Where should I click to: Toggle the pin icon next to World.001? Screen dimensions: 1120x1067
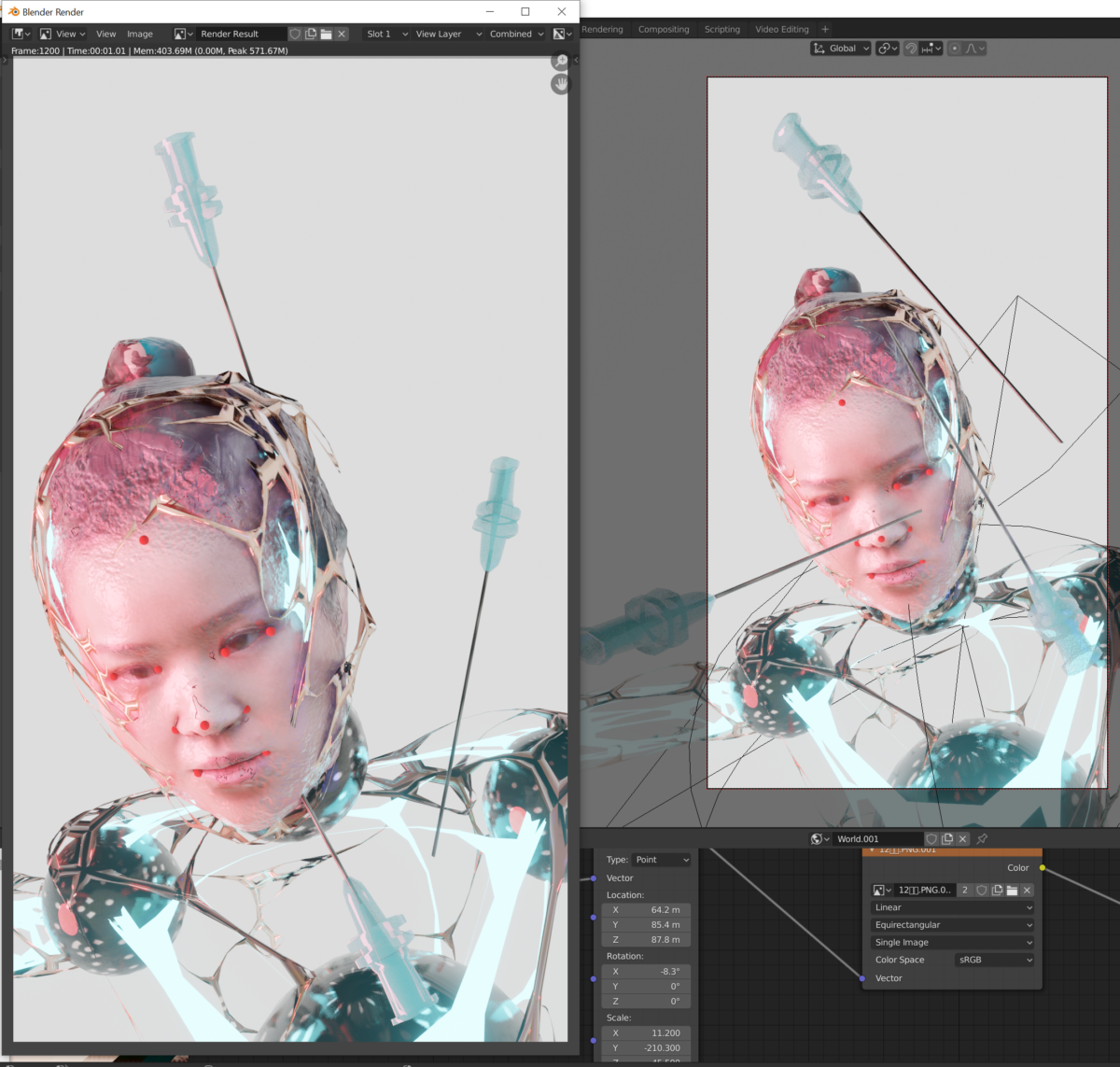(982, 839)
